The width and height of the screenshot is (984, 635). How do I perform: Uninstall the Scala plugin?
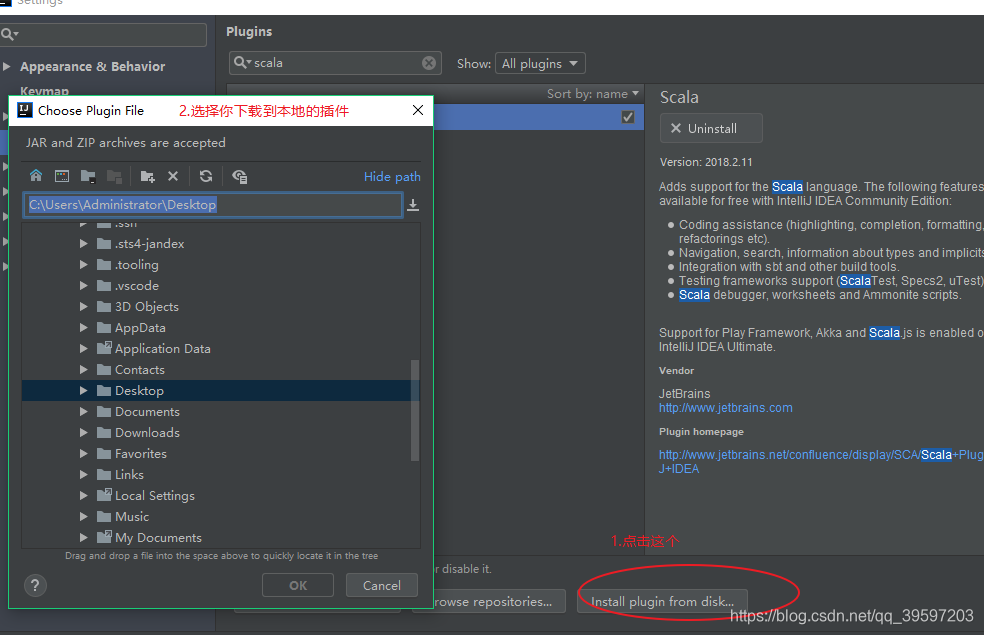(711, 129)
